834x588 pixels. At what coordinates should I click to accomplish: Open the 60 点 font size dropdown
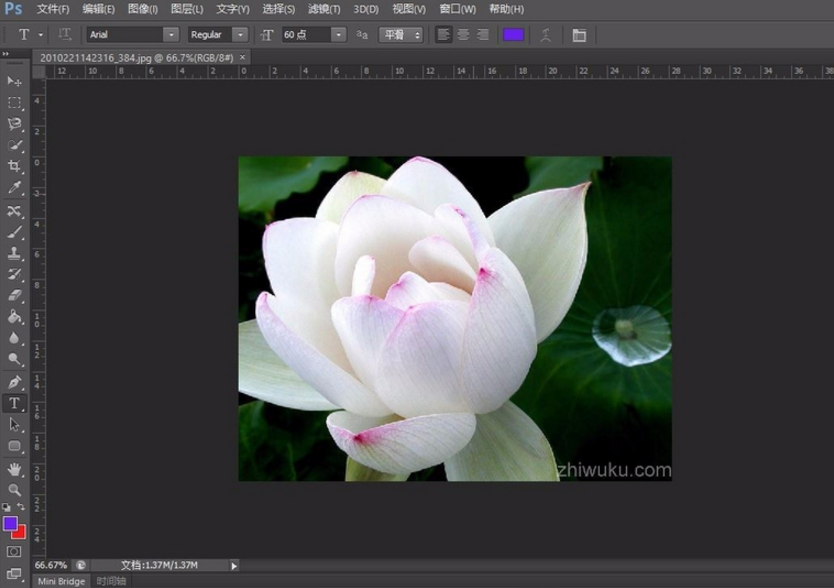tap(338, 34)
